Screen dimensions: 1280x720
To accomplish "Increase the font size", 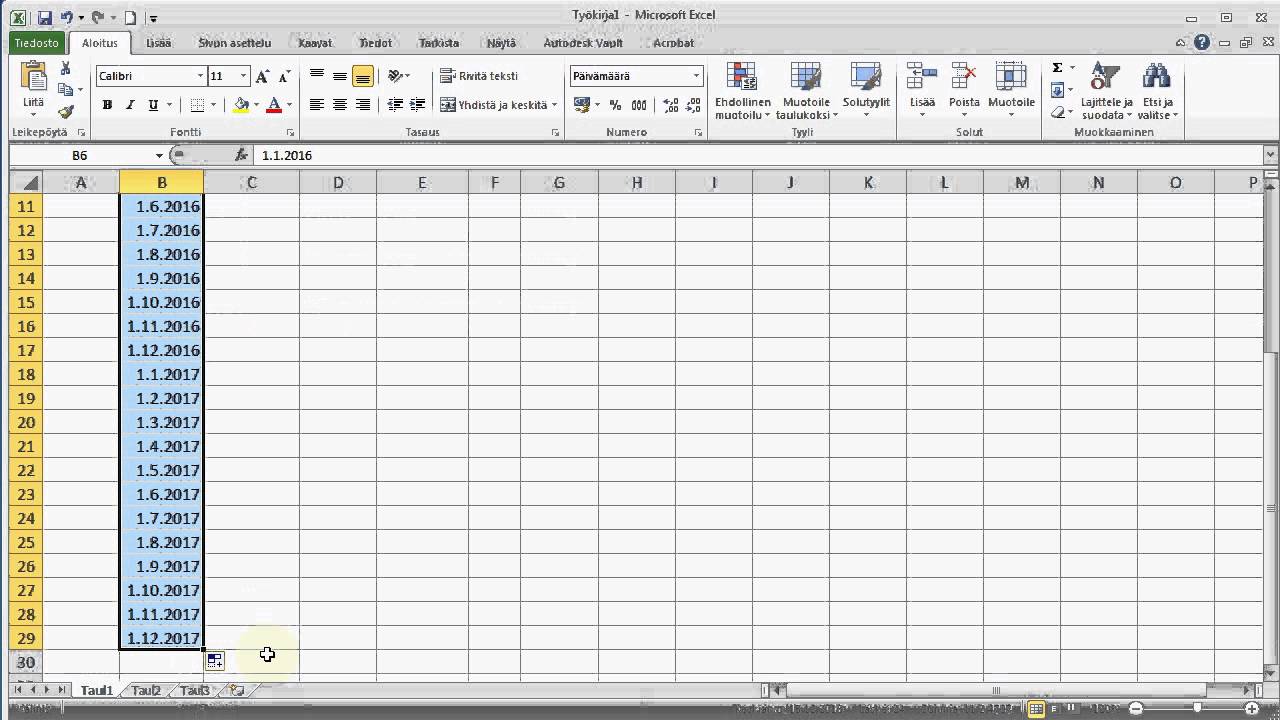I will 262,76.
